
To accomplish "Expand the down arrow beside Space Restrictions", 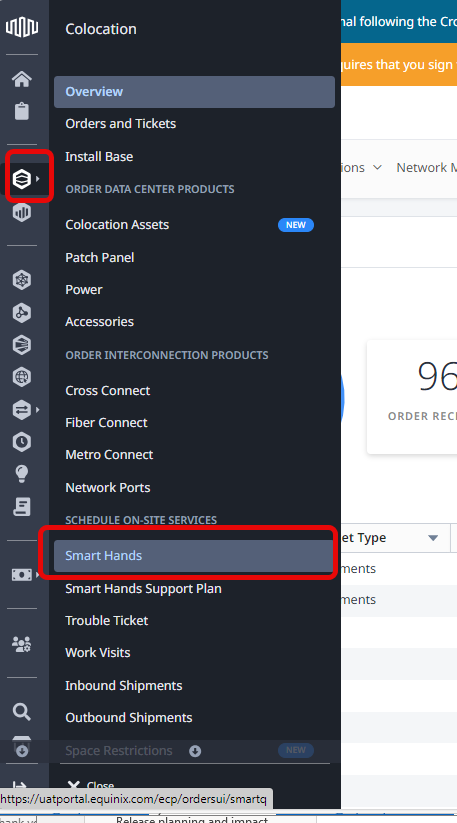I will pyautogui.click(x=195, y=751).
